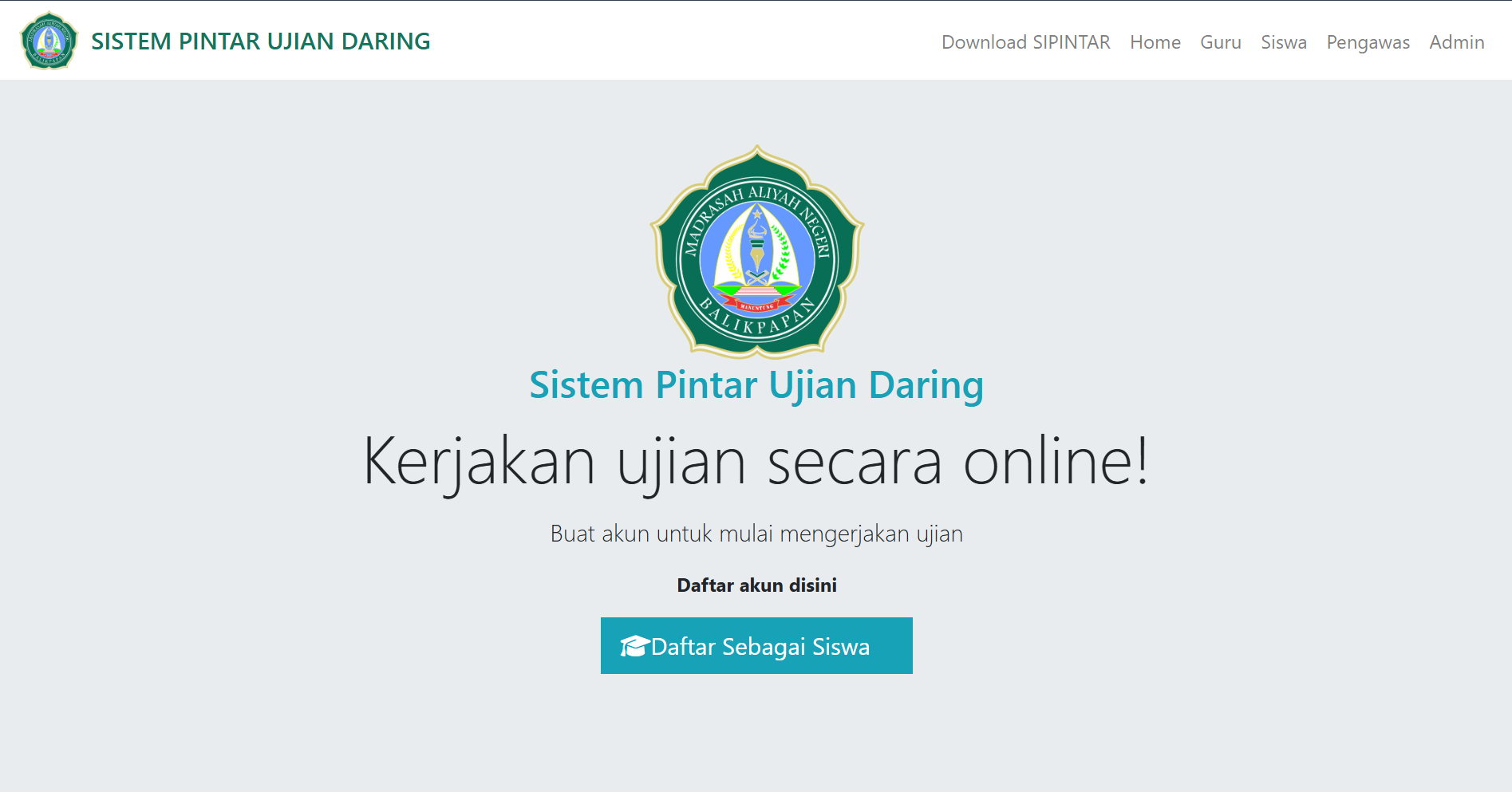Click the teal Sistem Pintar Ujian Daring heading

756,385
